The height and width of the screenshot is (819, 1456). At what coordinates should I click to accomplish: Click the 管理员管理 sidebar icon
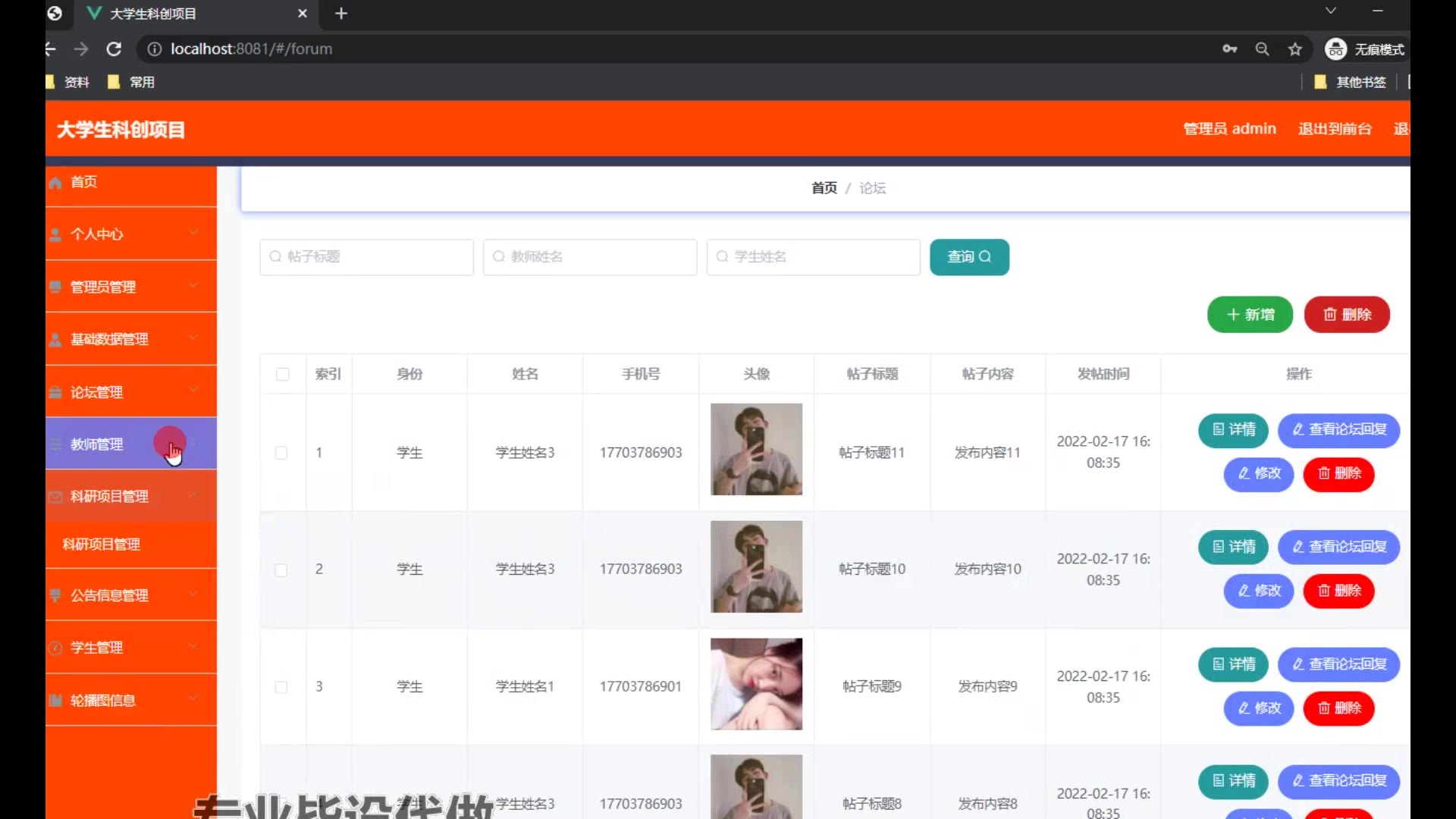pyautogui.click(x=55, y=287)
